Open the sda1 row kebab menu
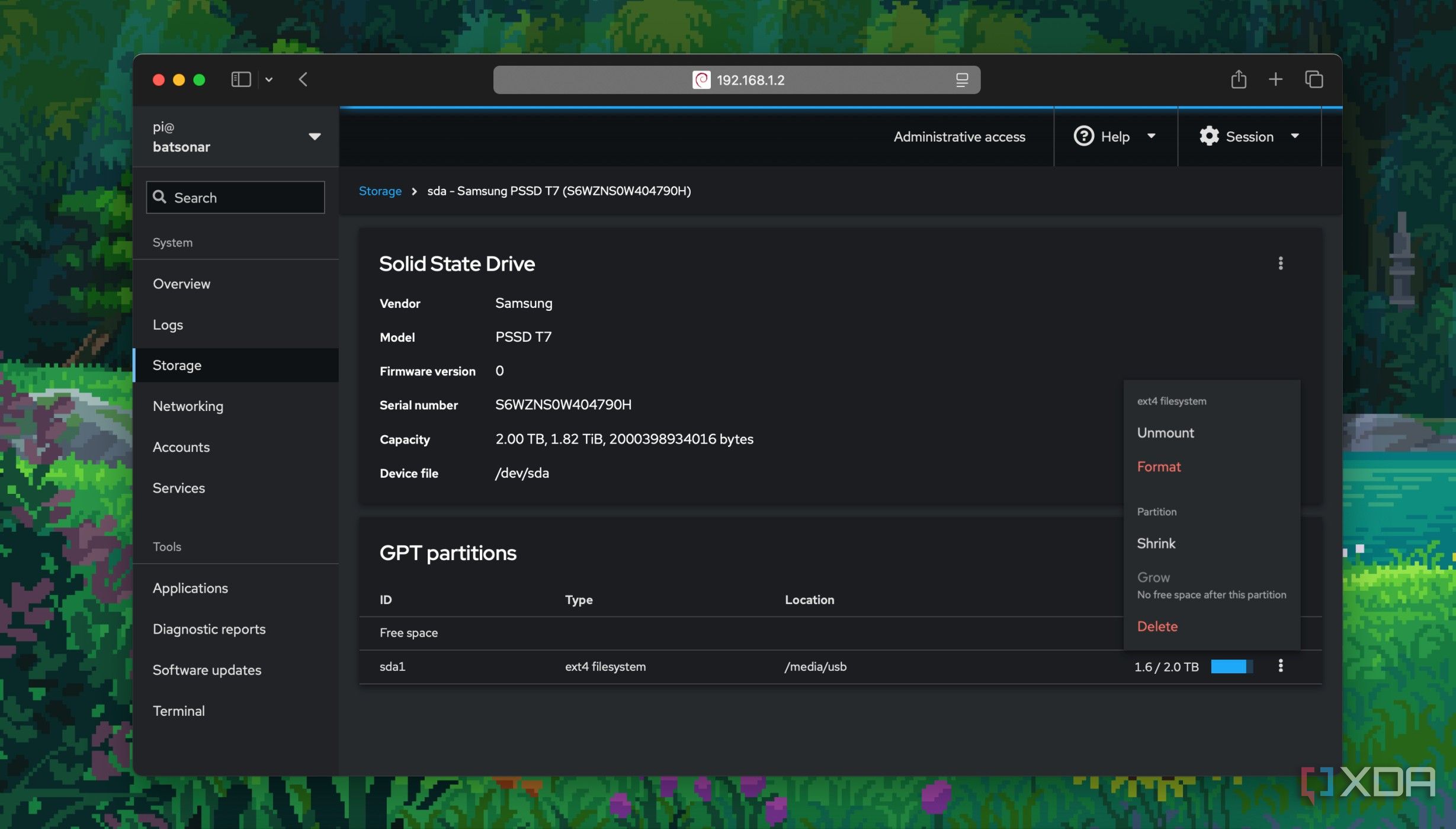Image resolution: width=1456 pixels, height=829 pixels. click(1281, 666)
